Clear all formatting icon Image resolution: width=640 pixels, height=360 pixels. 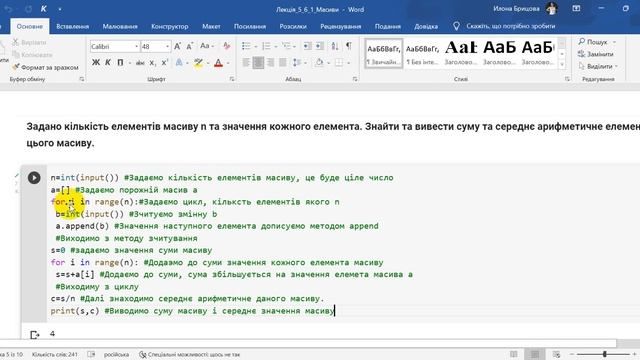pos(227,46)
